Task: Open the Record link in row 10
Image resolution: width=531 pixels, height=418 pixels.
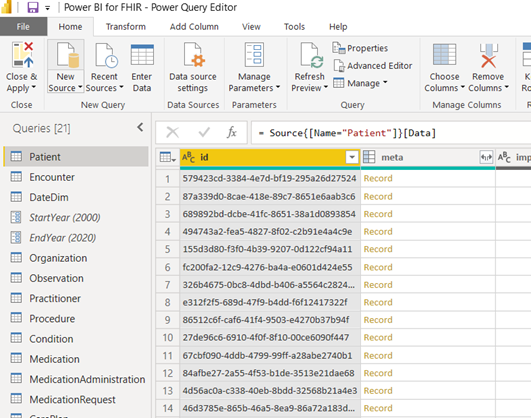Action: pyautogui.click(x=378, y=337)
